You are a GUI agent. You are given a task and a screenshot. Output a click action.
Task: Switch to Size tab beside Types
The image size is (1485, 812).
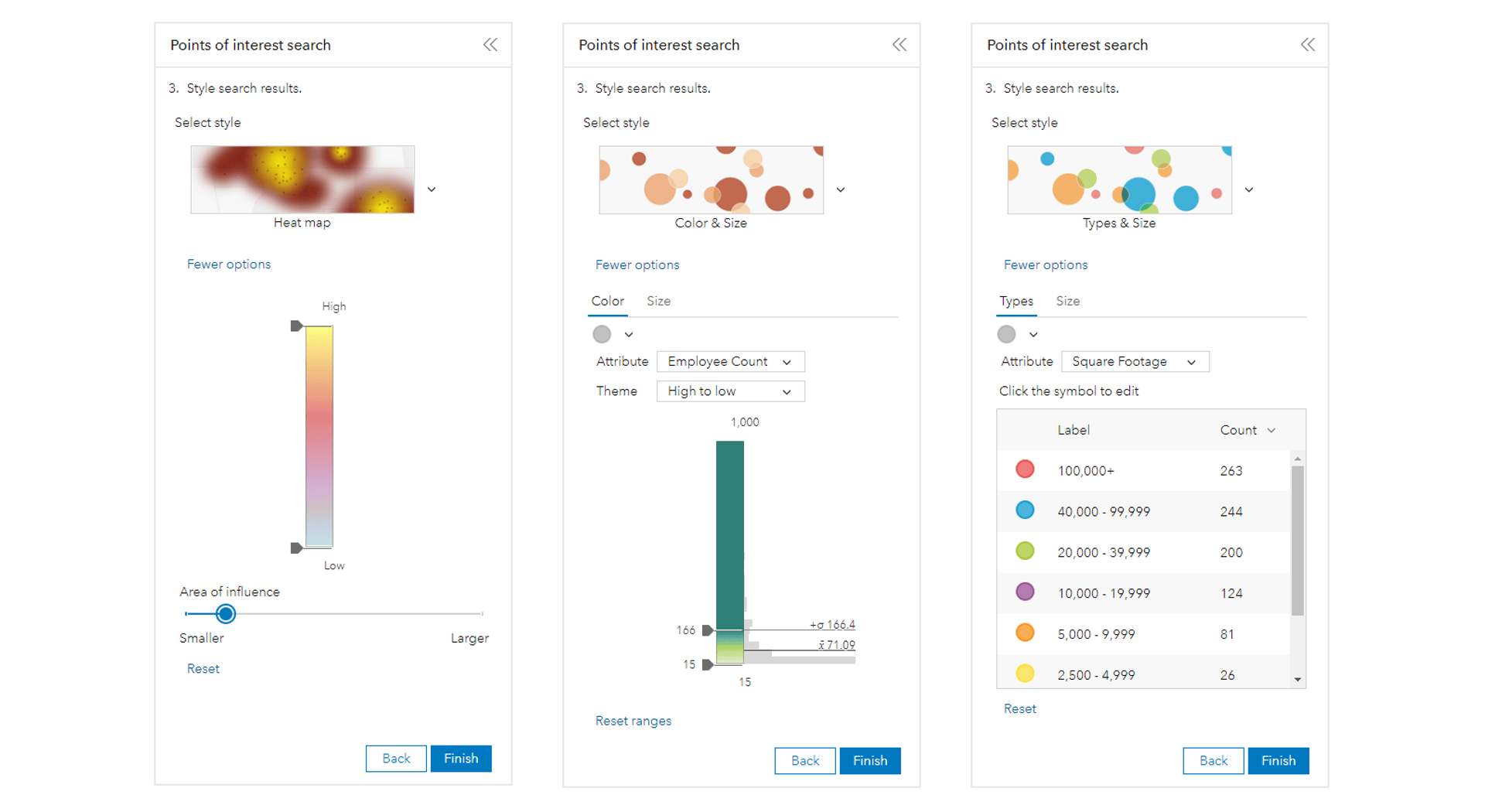1067,302
